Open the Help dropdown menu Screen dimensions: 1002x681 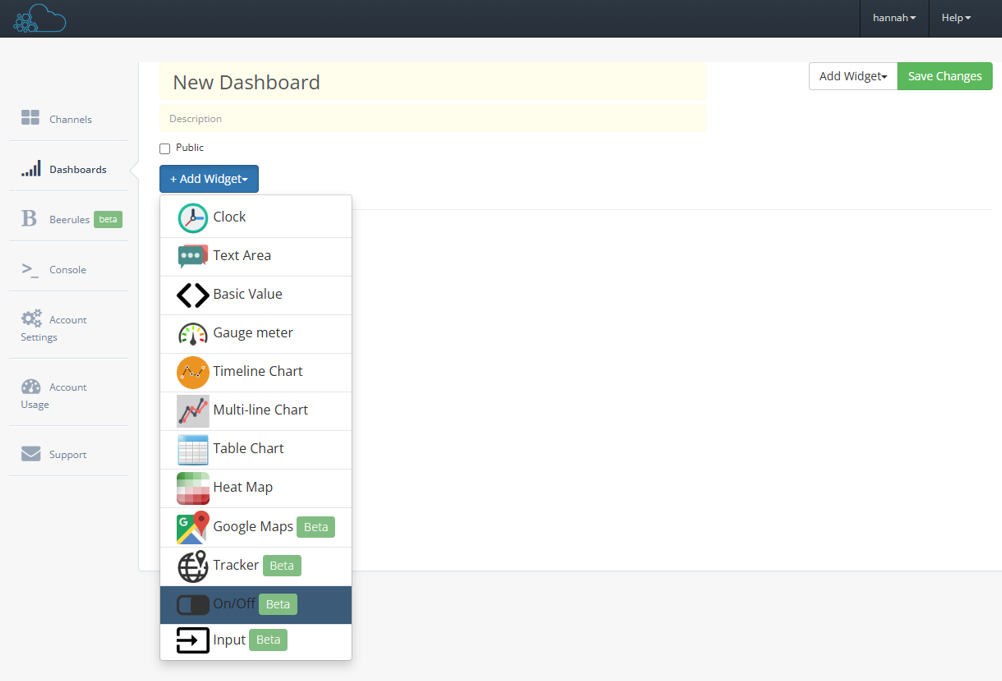click(956, 18)
